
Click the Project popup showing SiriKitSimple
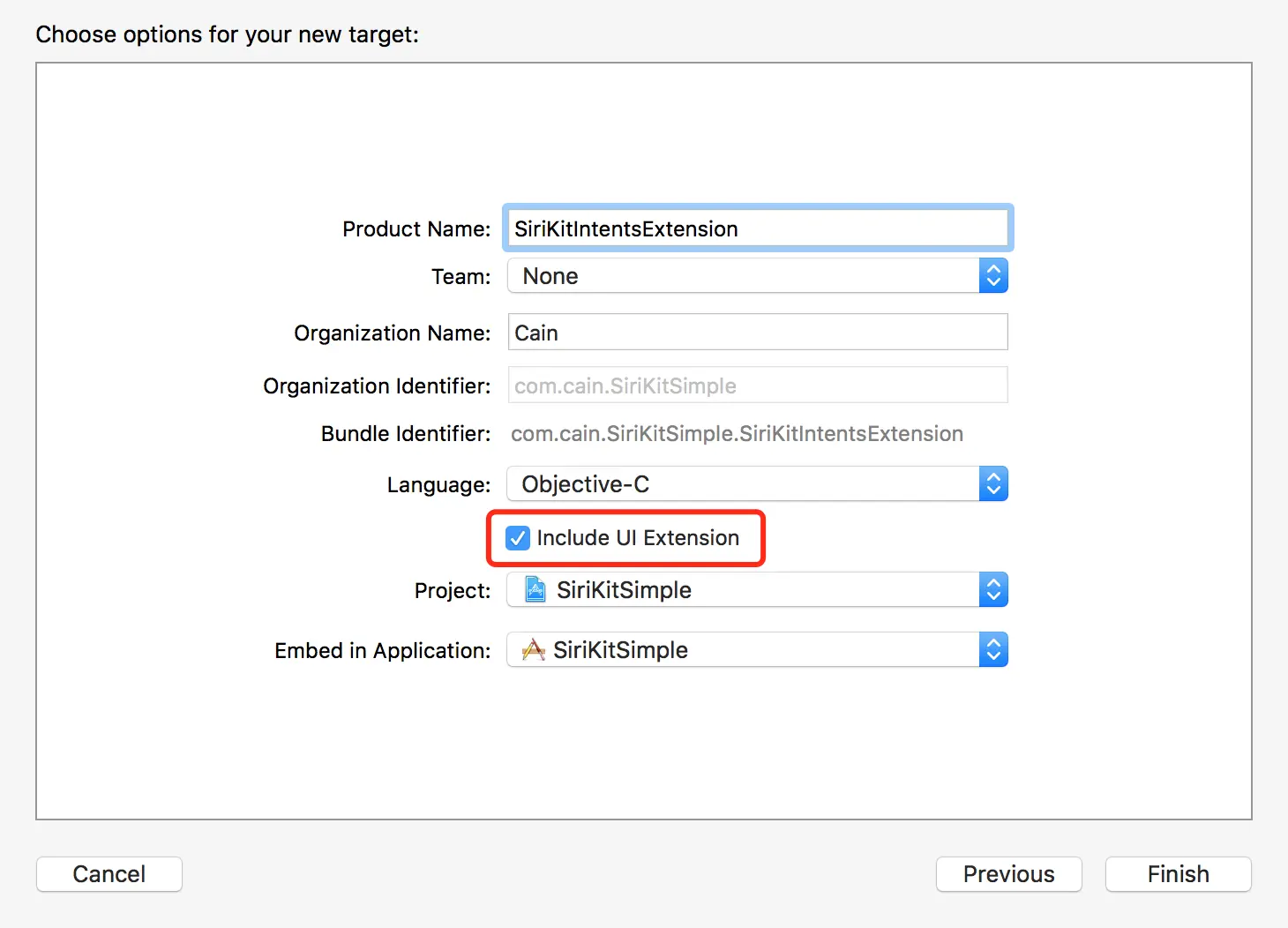point(743,590)
